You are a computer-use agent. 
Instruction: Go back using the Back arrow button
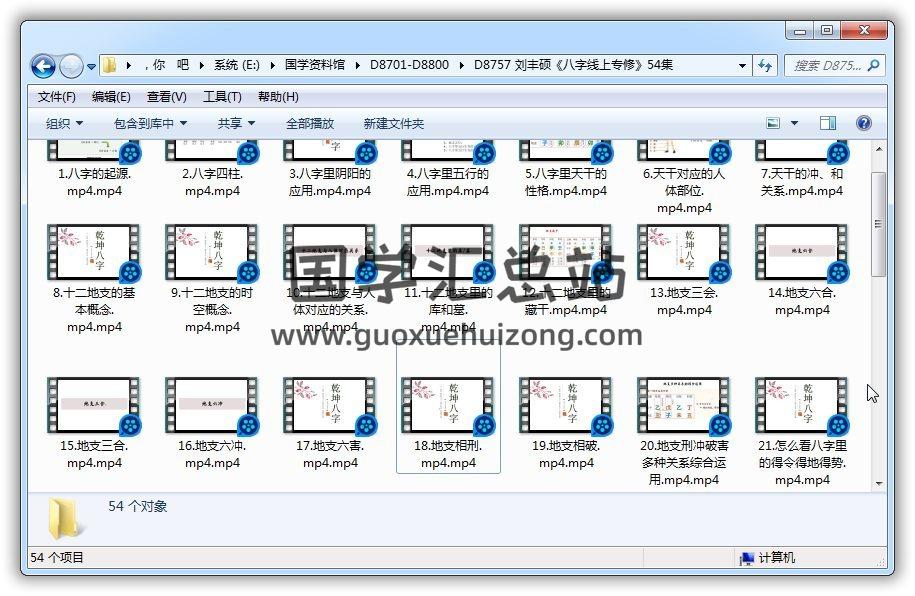click(43, 66)
